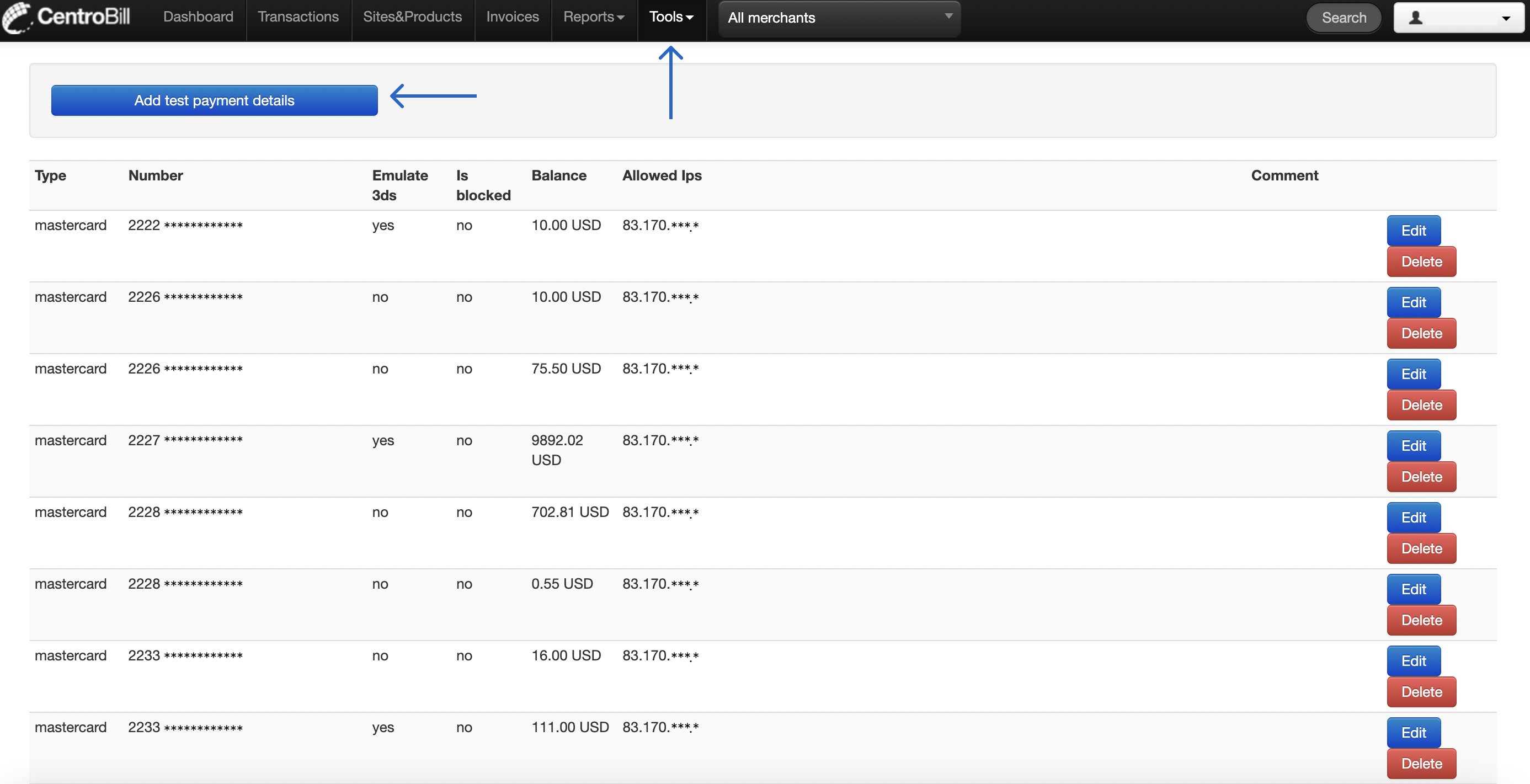Viewport: 1530px width, 784px height.
Task: Delete the 2222 mastercard entry
Action: [1421, 262]
